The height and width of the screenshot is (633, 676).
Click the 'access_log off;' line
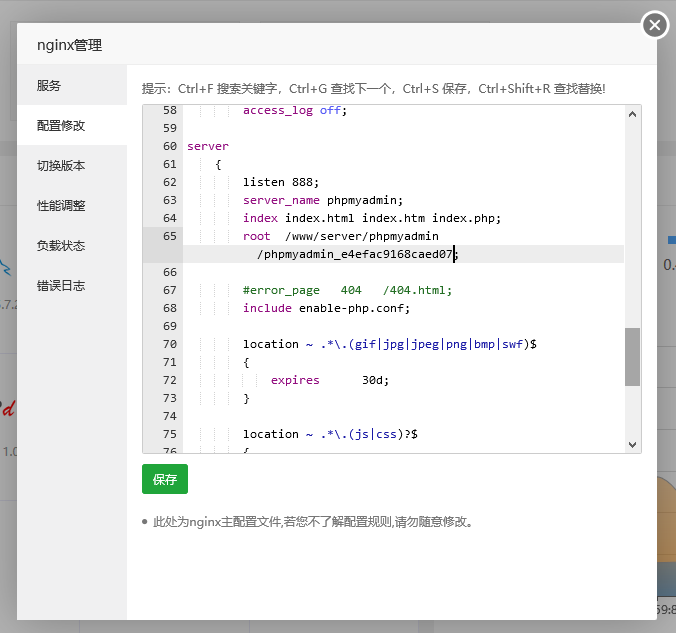tap(294, 110)
